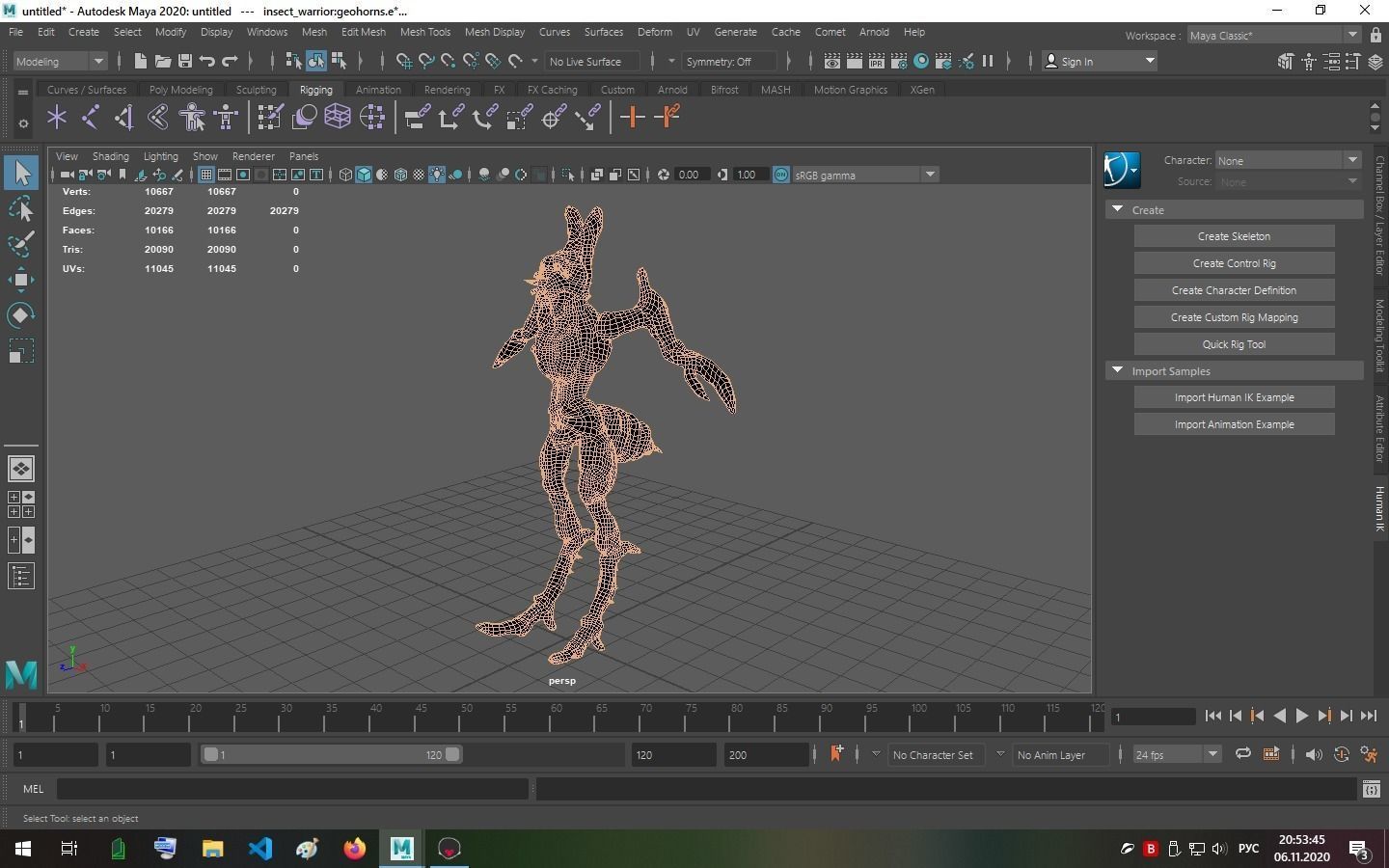Open Firefox from the Windows taskbar
The width and height of the screenshot is (1389, 868).
355,849
